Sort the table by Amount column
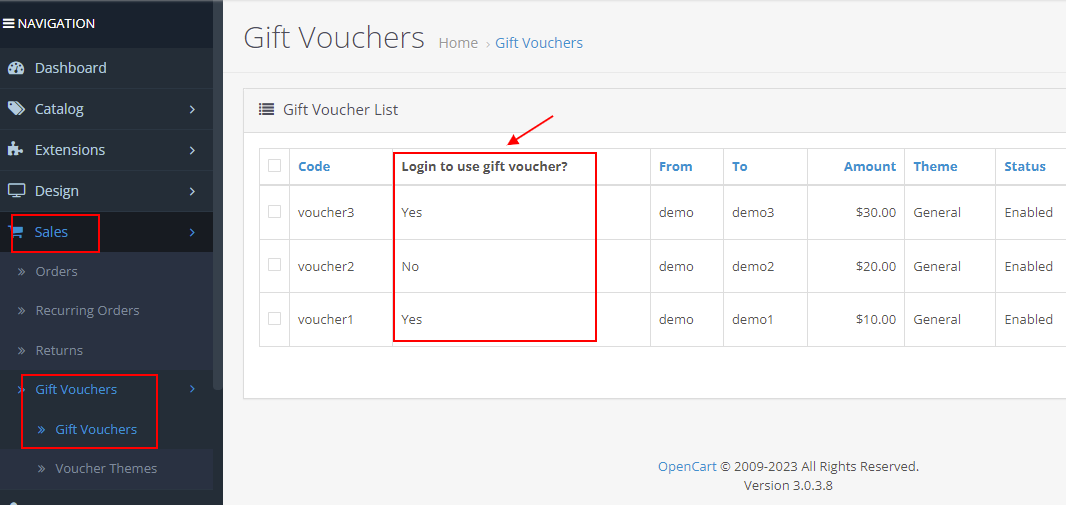 (869, 167)
